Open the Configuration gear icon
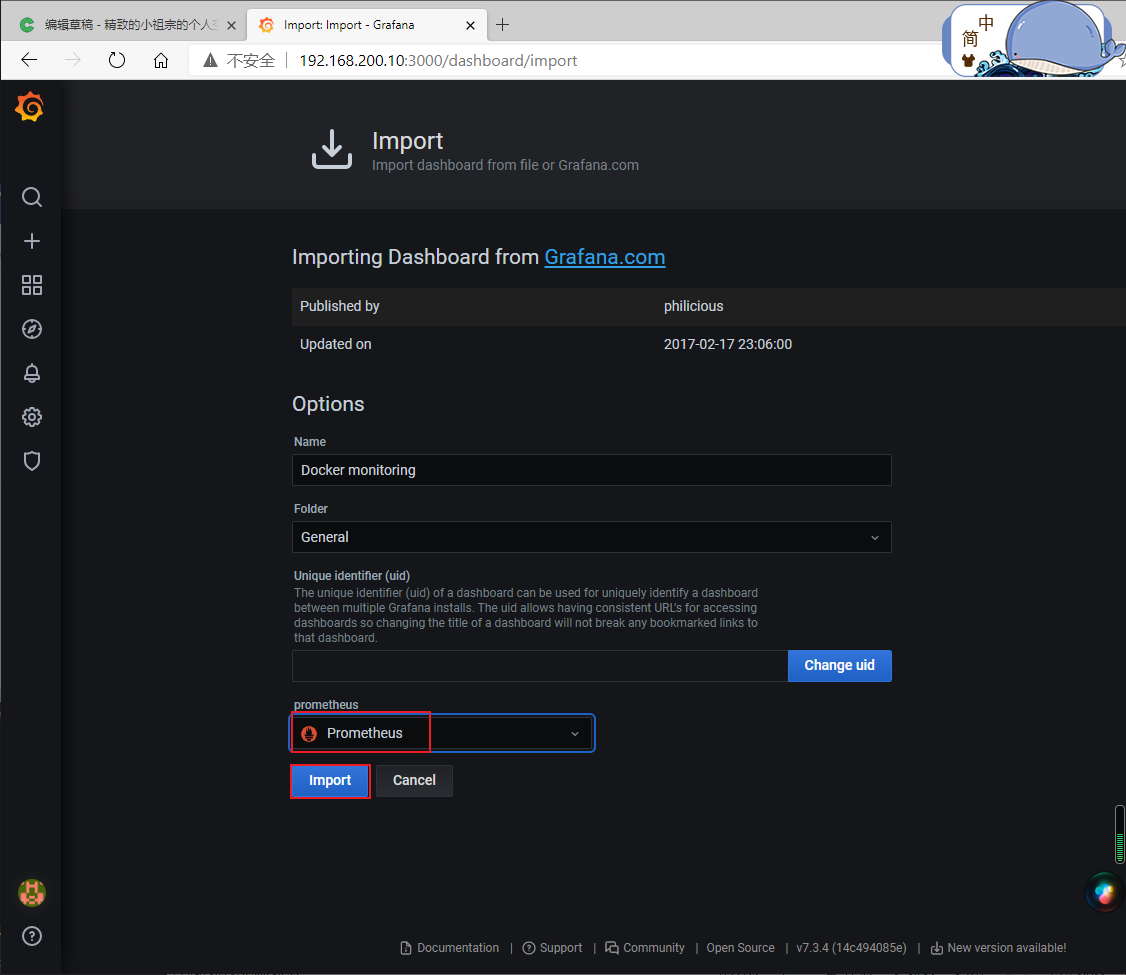1126x975 pixels. tap(32, 417)
